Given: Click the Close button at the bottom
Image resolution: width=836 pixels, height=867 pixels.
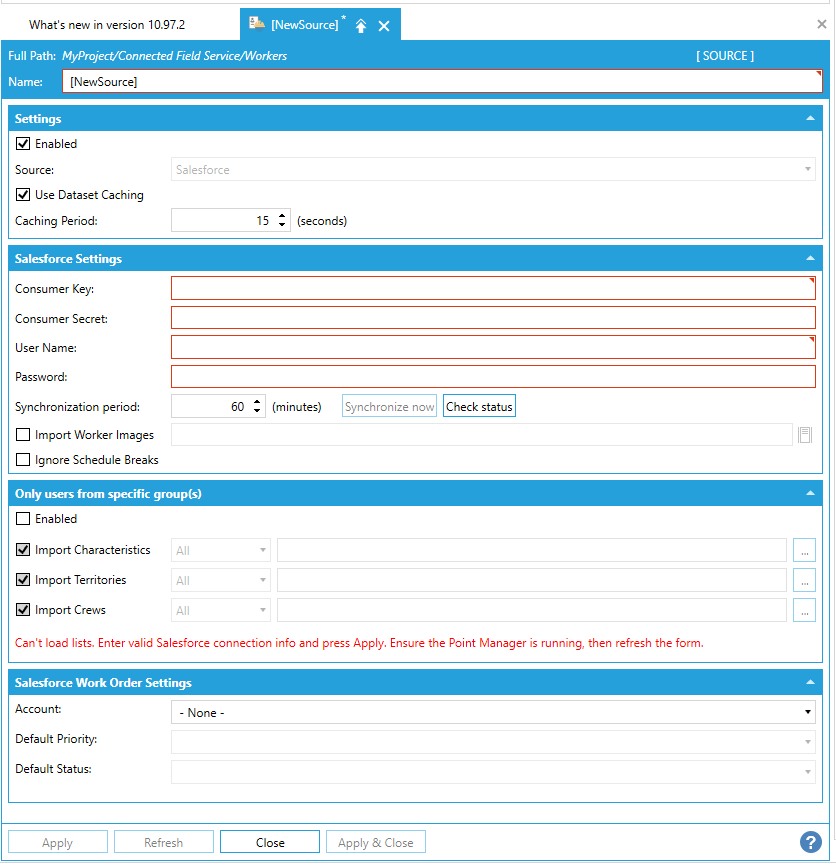Looking at the screenshot, I should 270,842.
